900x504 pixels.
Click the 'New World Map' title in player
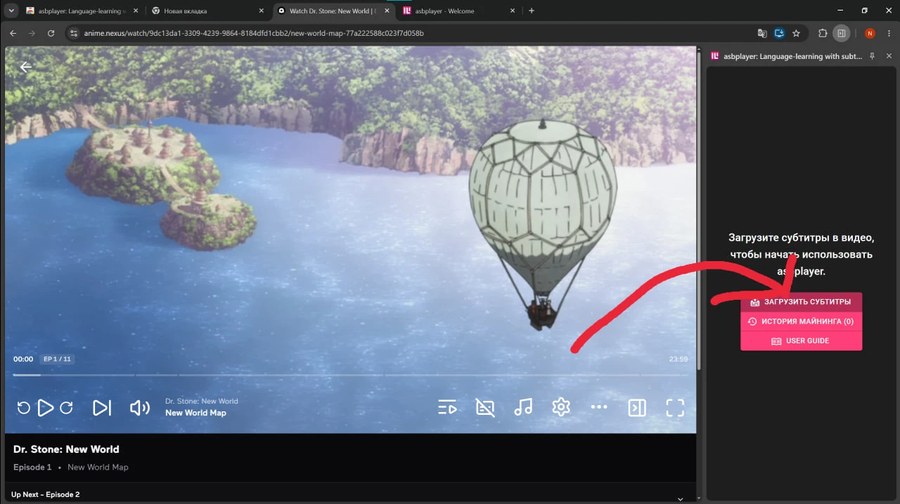[196, 413]
